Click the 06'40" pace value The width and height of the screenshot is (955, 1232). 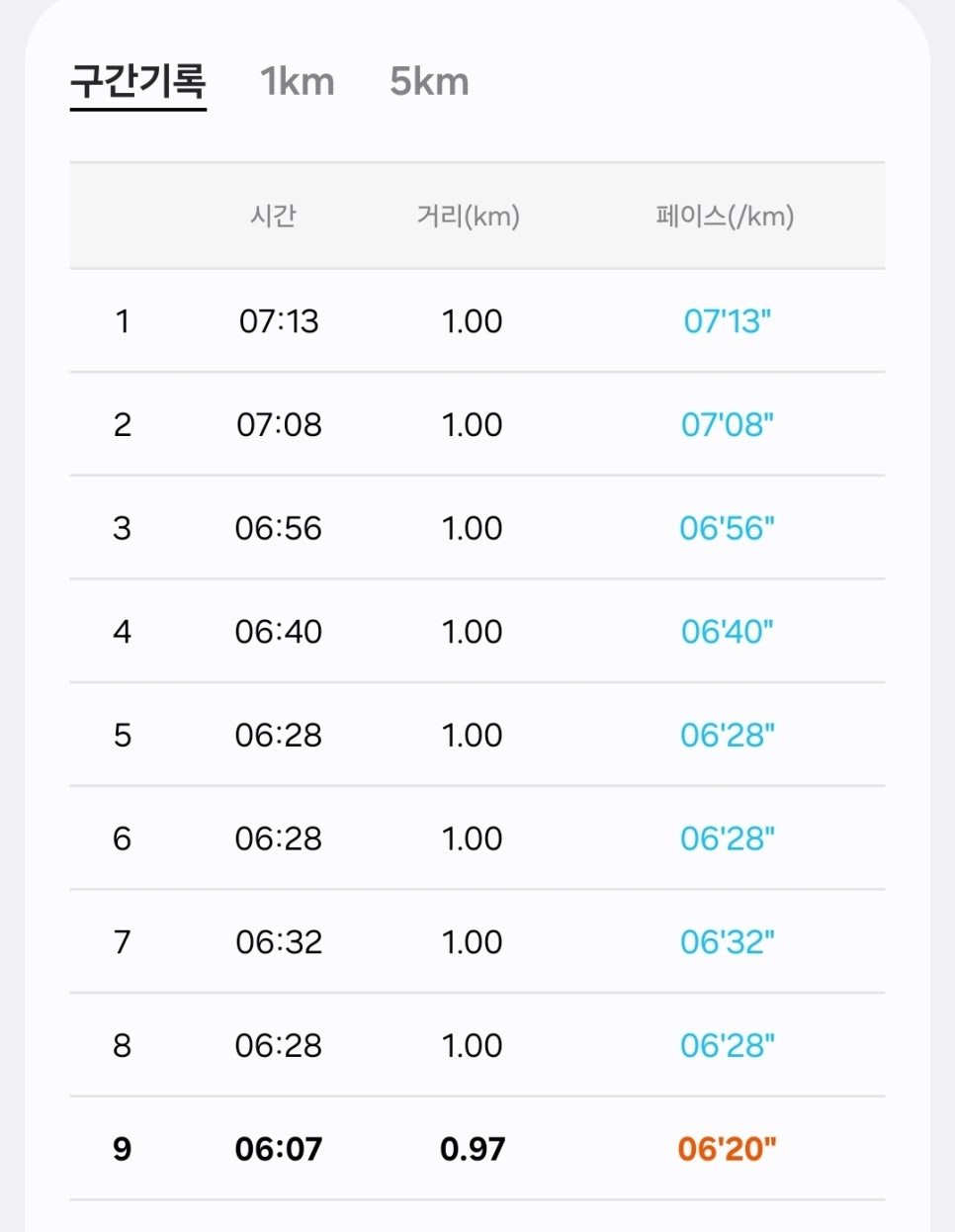[x=728, y=632]
